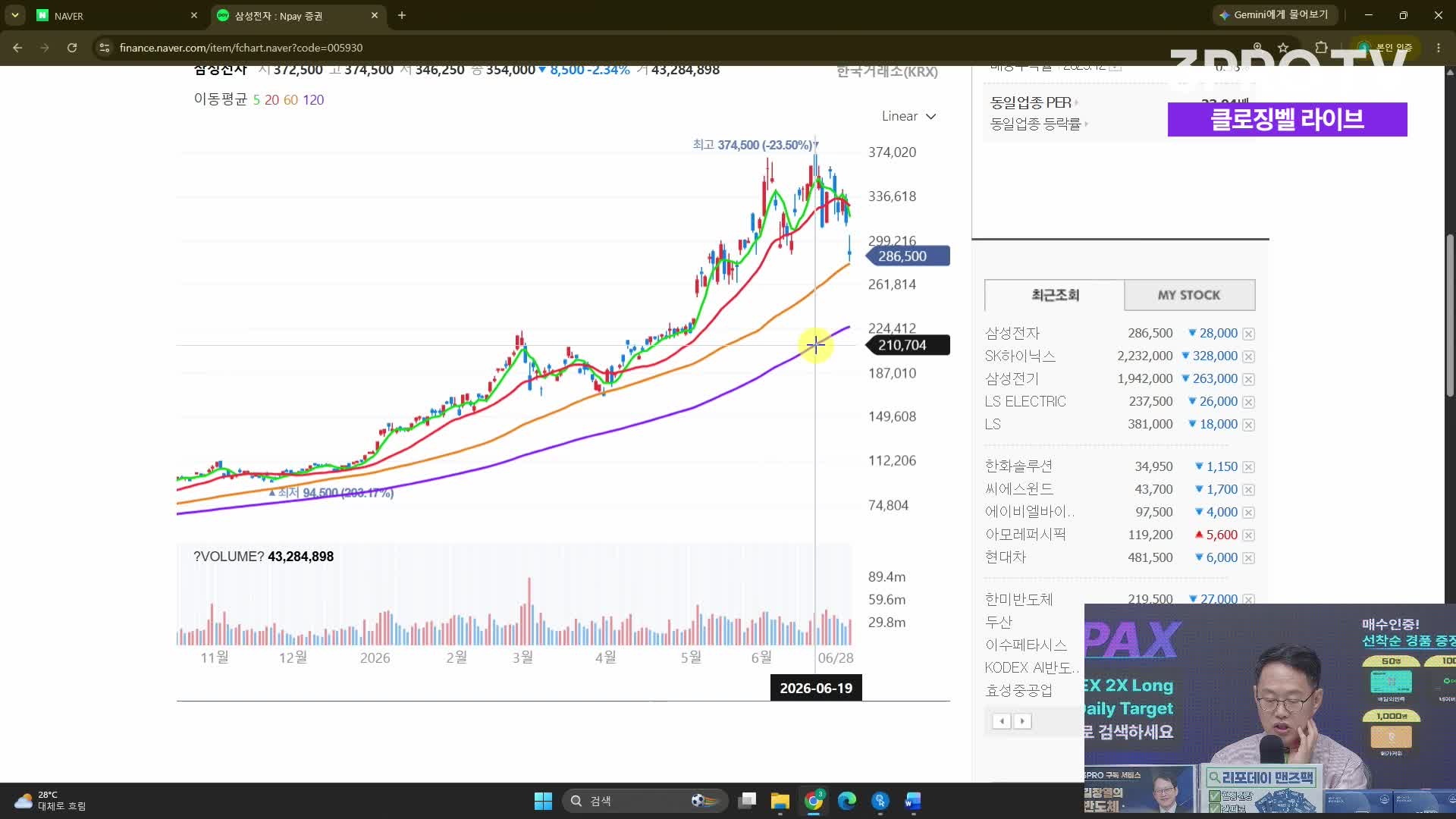1456x819 pixels.
Task: Open browser extensions puzzle icon
Action: [x=1321, y=48]
